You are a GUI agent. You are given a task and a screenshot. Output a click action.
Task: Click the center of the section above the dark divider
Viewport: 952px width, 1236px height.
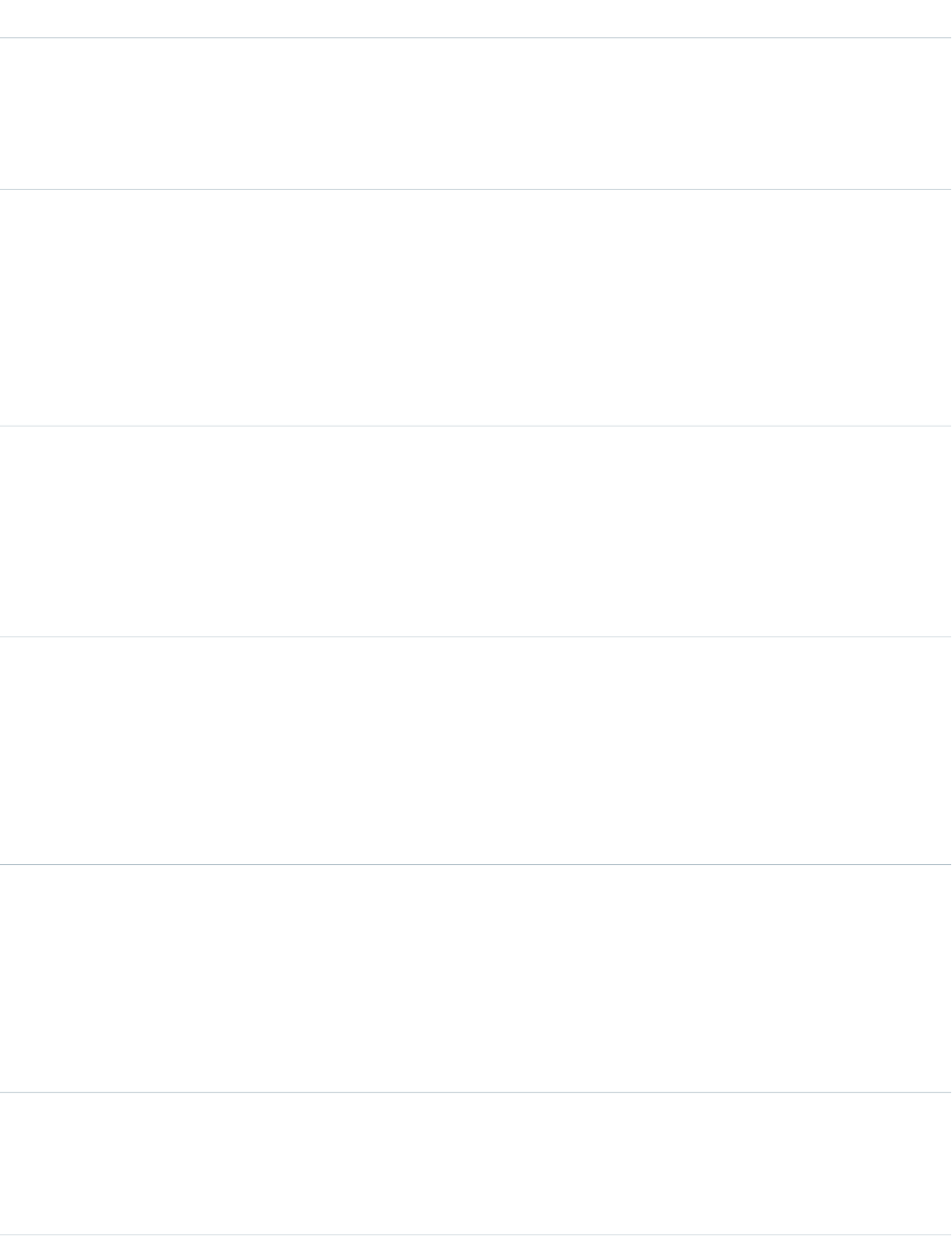pyautogui.click(x=476, y=751)
